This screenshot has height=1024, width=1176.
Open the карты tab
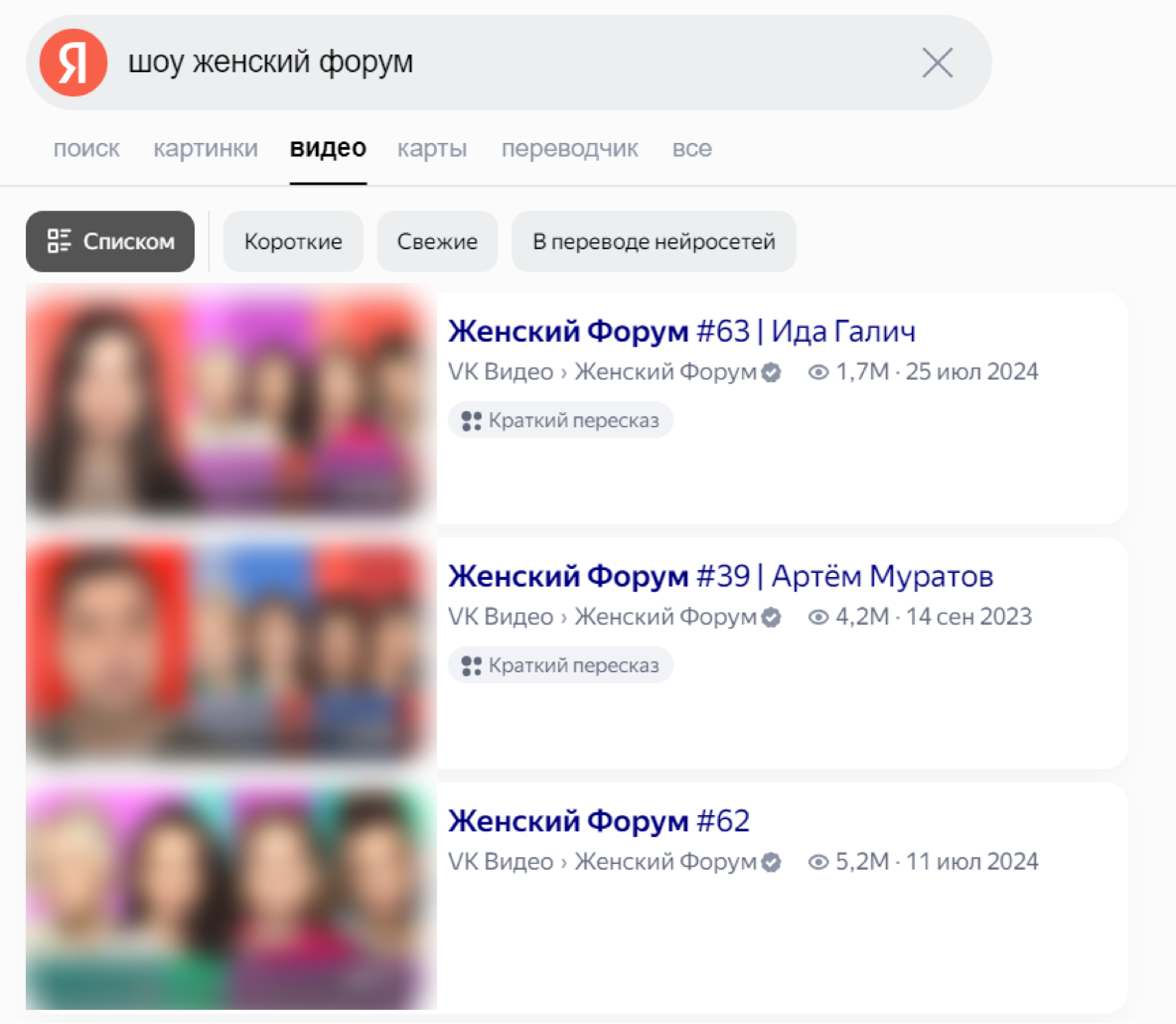click(432, 148)
